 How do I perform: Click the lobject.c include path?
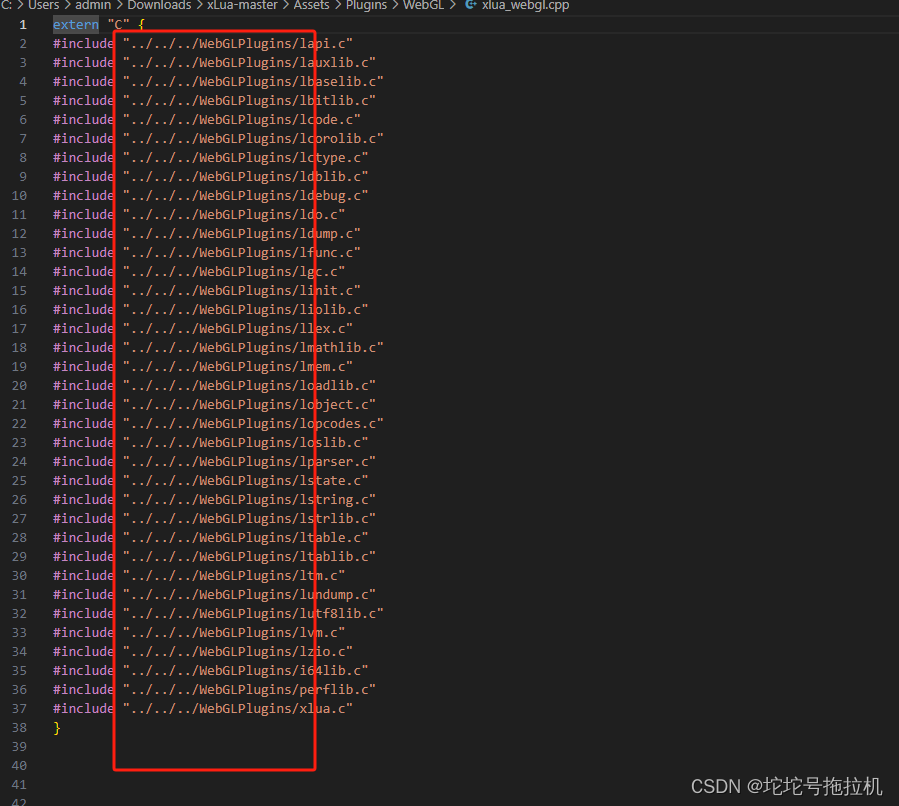pyautogui.click(x=249, y=405)
